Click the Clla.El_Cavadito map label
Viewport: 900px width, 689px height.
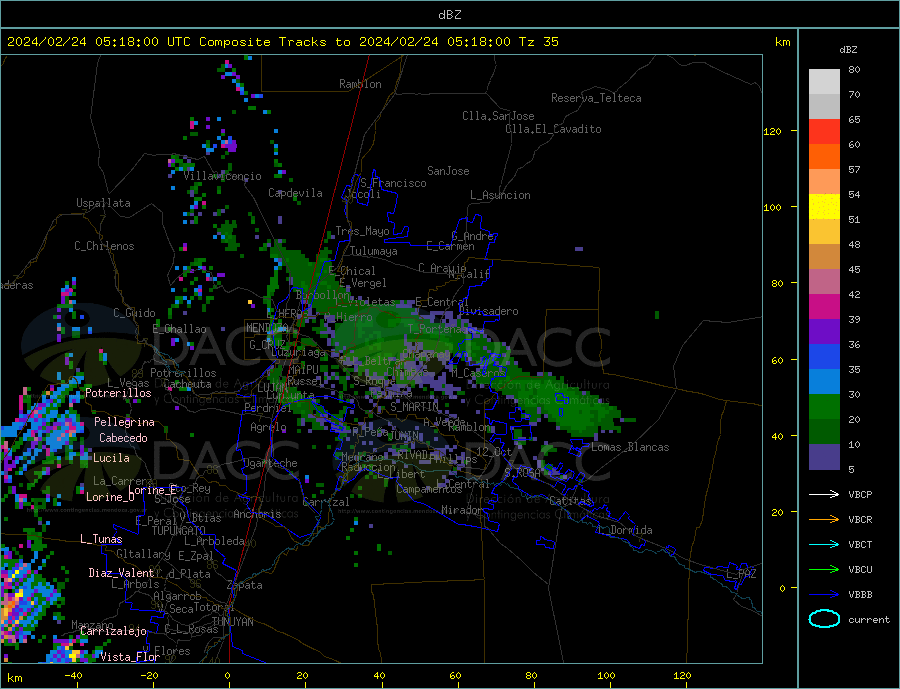coord(553,129)
